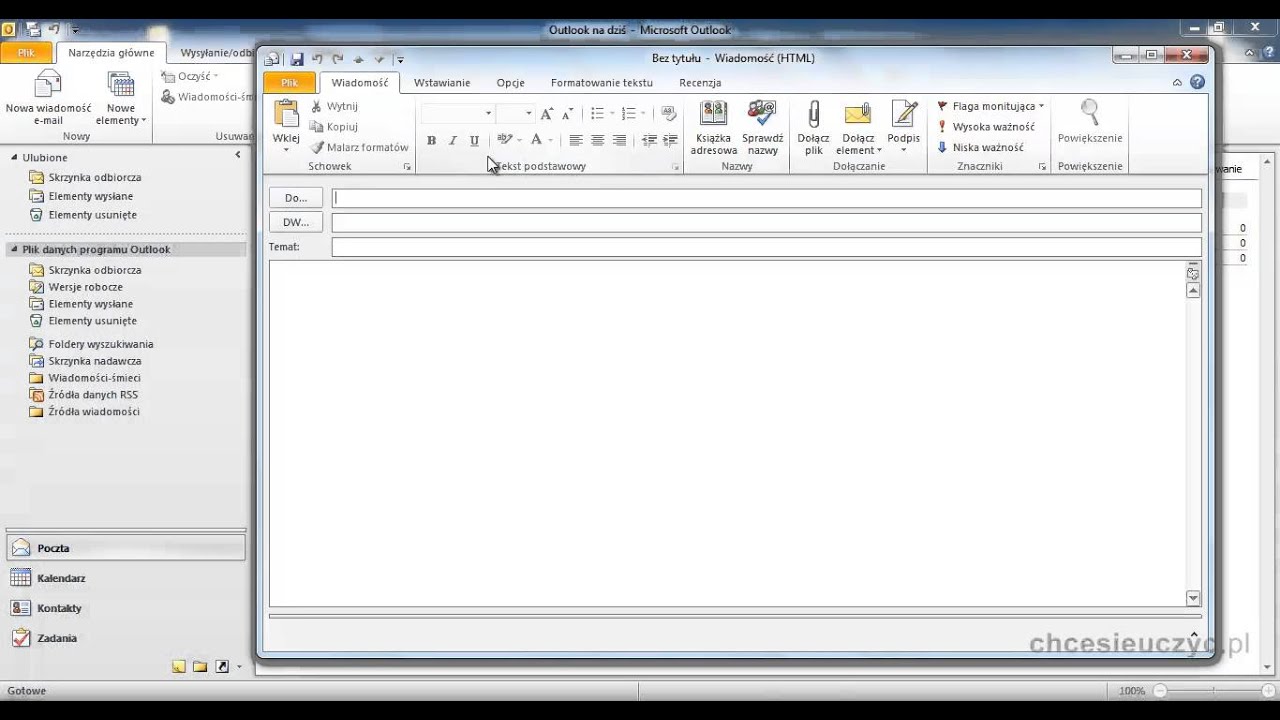Viewport: 1280px width, 720px height.
Task: Switch to the Opcje tab
Action: [x=510, y=83]
